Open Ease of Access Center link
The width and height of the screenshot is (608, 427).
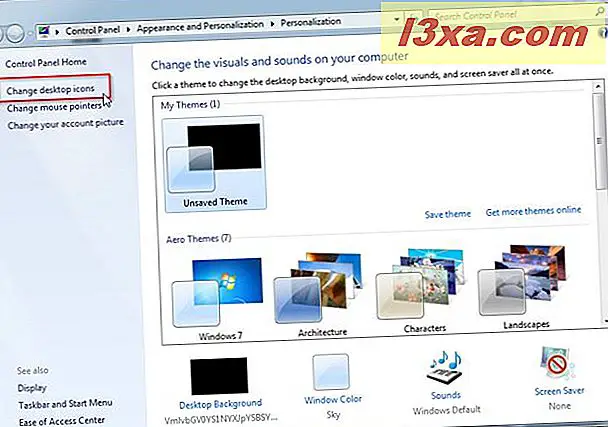(x=62, y=421)
